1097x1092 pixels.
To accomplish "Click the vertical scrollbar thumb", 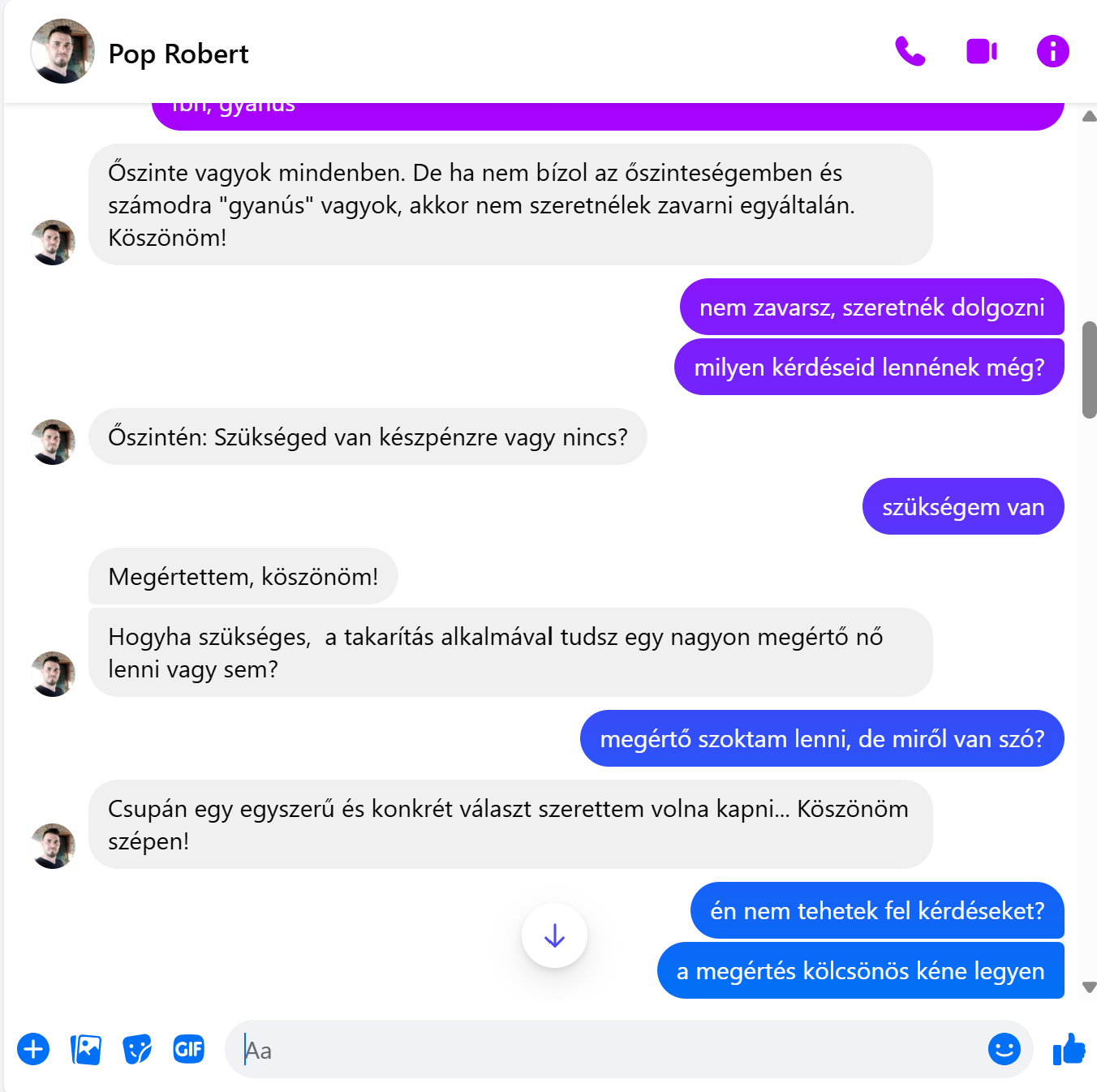I will point(1090,370).
